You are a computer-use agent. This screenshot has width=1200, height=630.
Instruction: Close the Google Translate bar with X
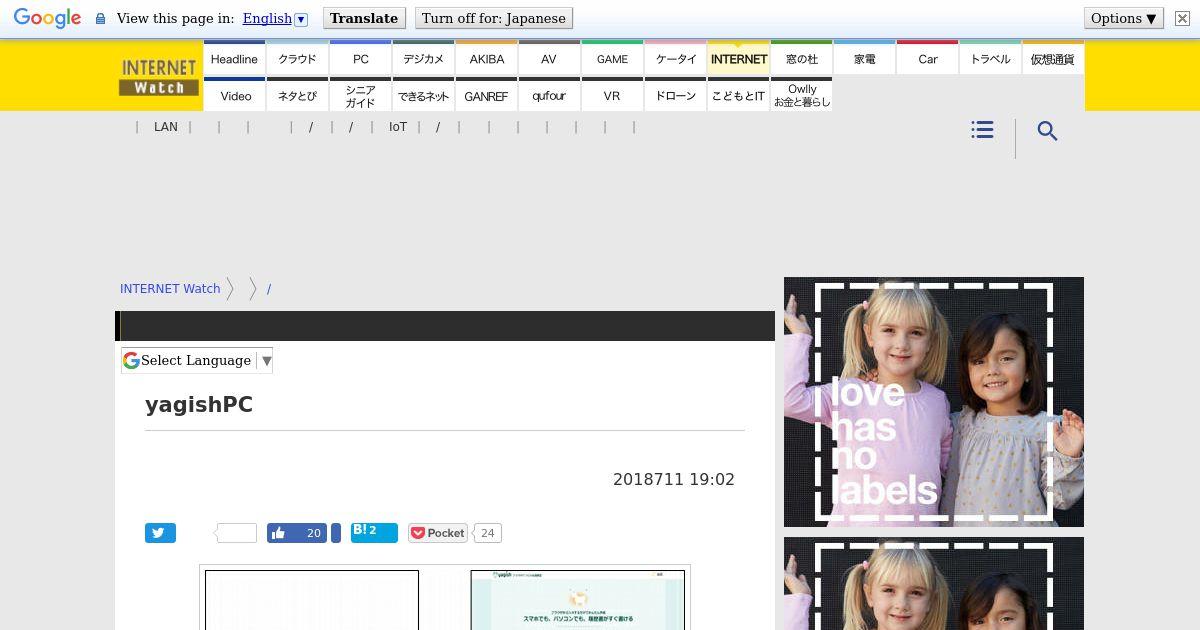coord(1182,19)
